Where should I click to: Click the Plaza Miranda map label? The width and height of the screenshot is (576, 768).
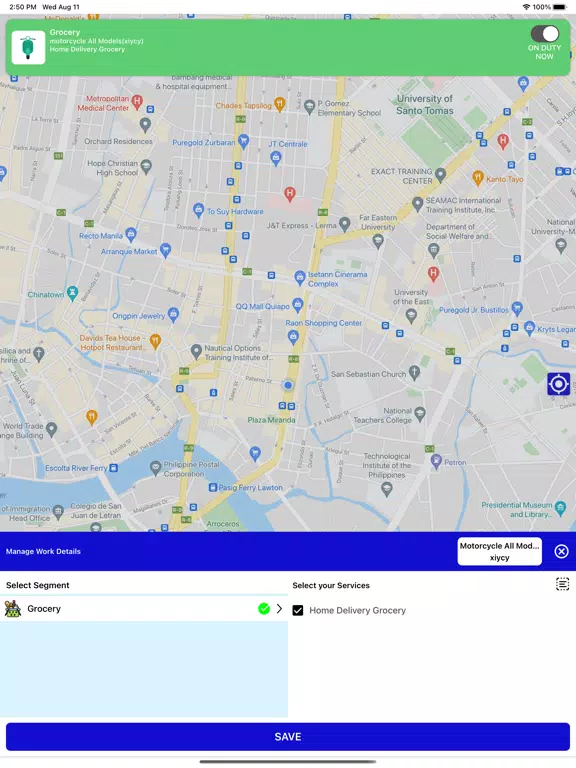[271, 420]
